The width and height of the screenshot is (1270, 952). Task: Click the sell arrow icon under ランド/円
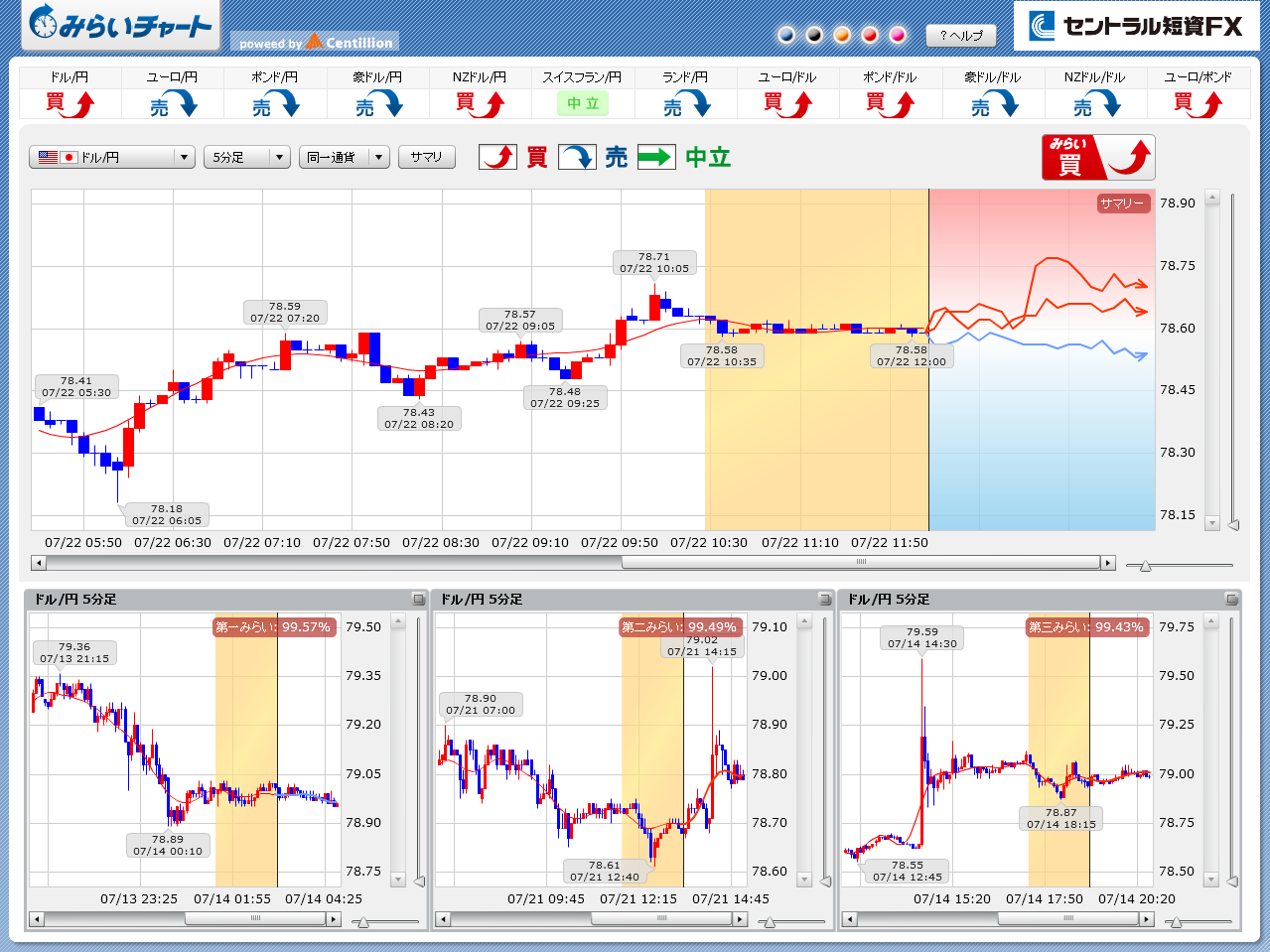(686, 104)
